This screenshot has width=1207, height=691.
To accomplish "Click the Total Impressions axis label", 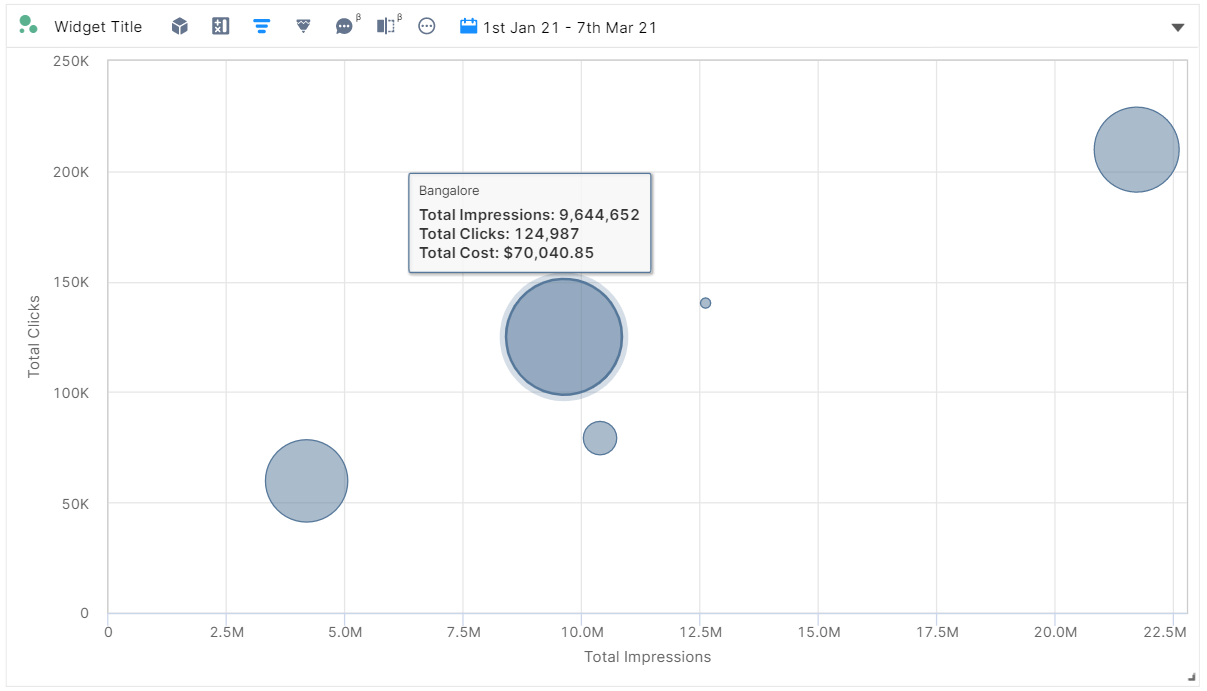I will click(x=648, y=657).
